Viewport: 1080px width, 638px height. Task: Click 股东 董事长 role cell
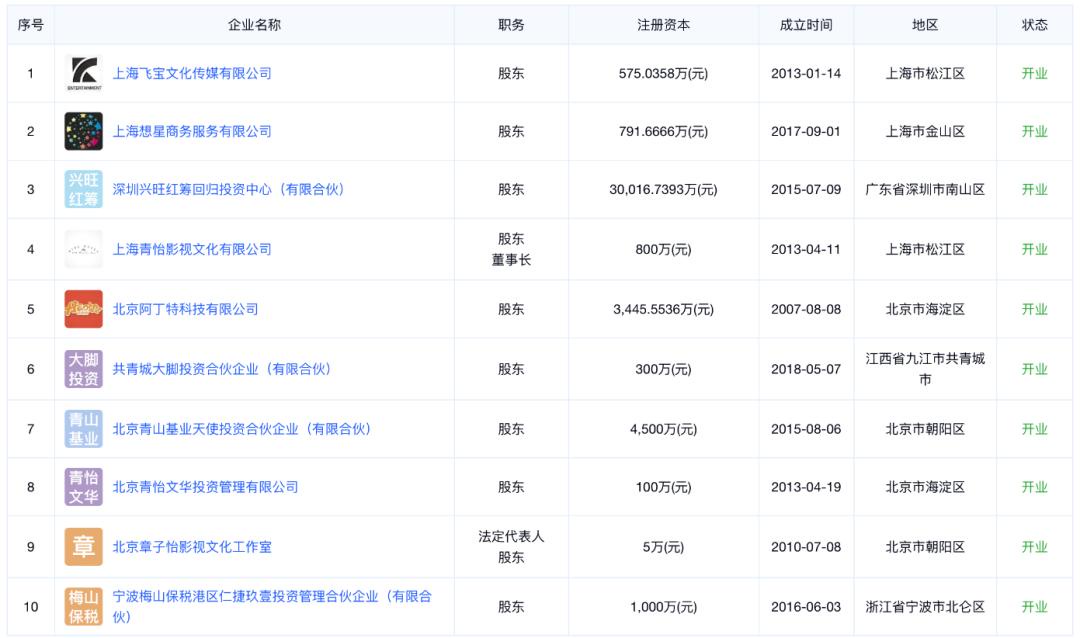[511, 249]
